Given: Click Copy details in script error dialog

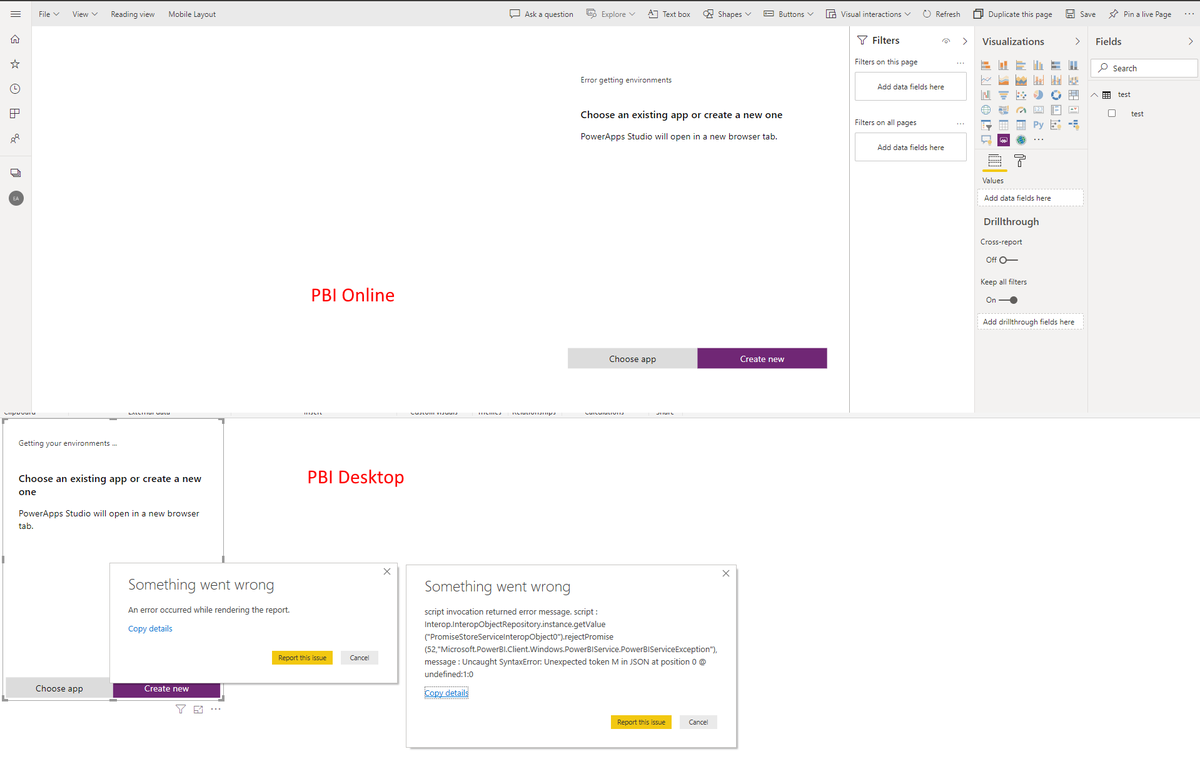Looking at the screenshot, I should coord(446,693).
